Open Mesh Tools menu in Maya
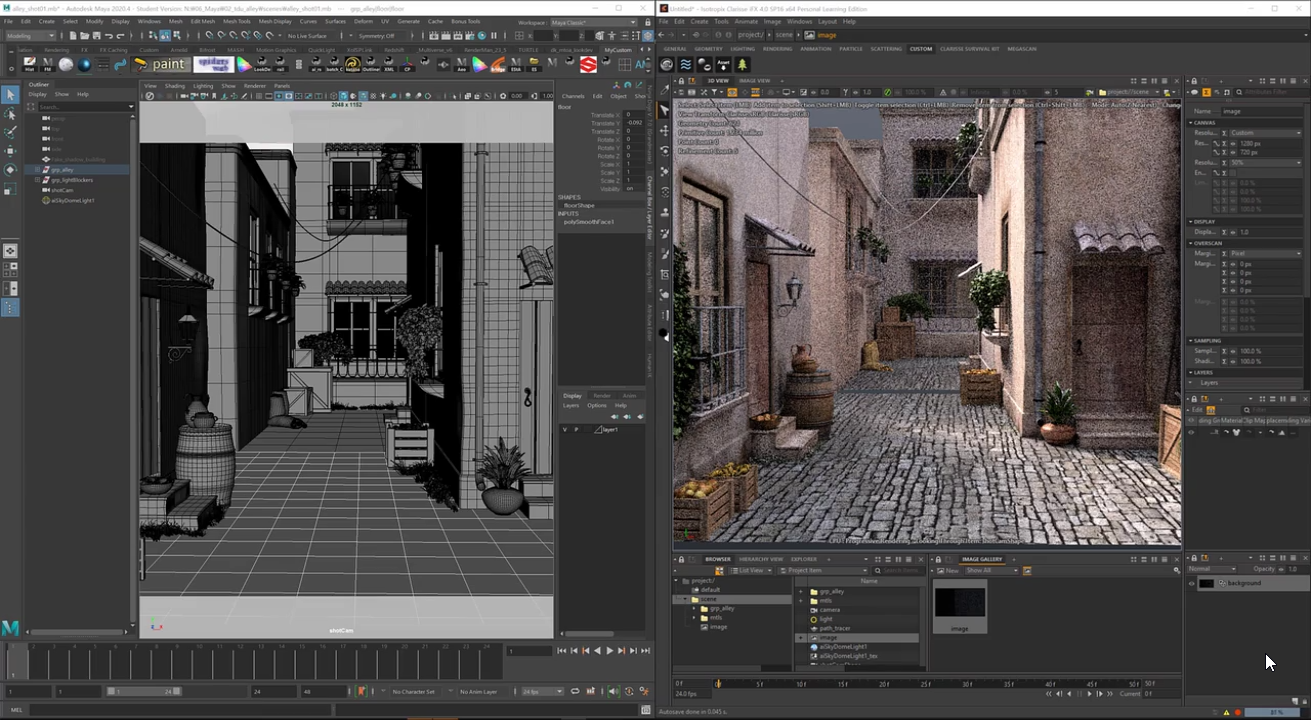Image resolution: width=1311 pixels, height=720 pixels. point(236,21)
